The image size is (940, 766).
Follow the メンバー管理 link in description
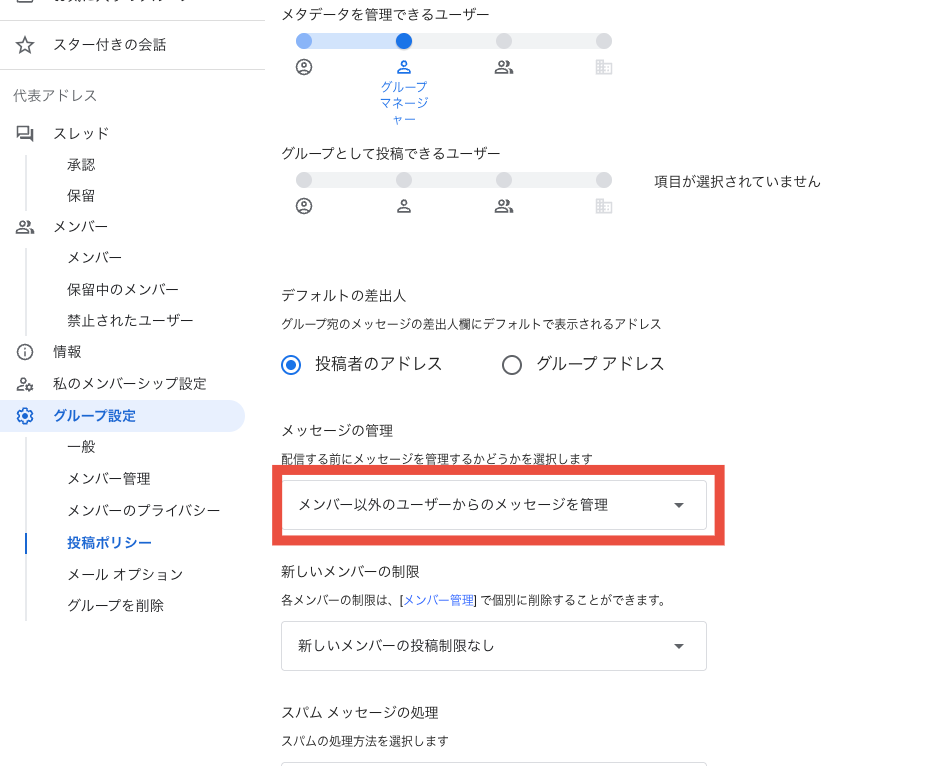pos(438,600)
